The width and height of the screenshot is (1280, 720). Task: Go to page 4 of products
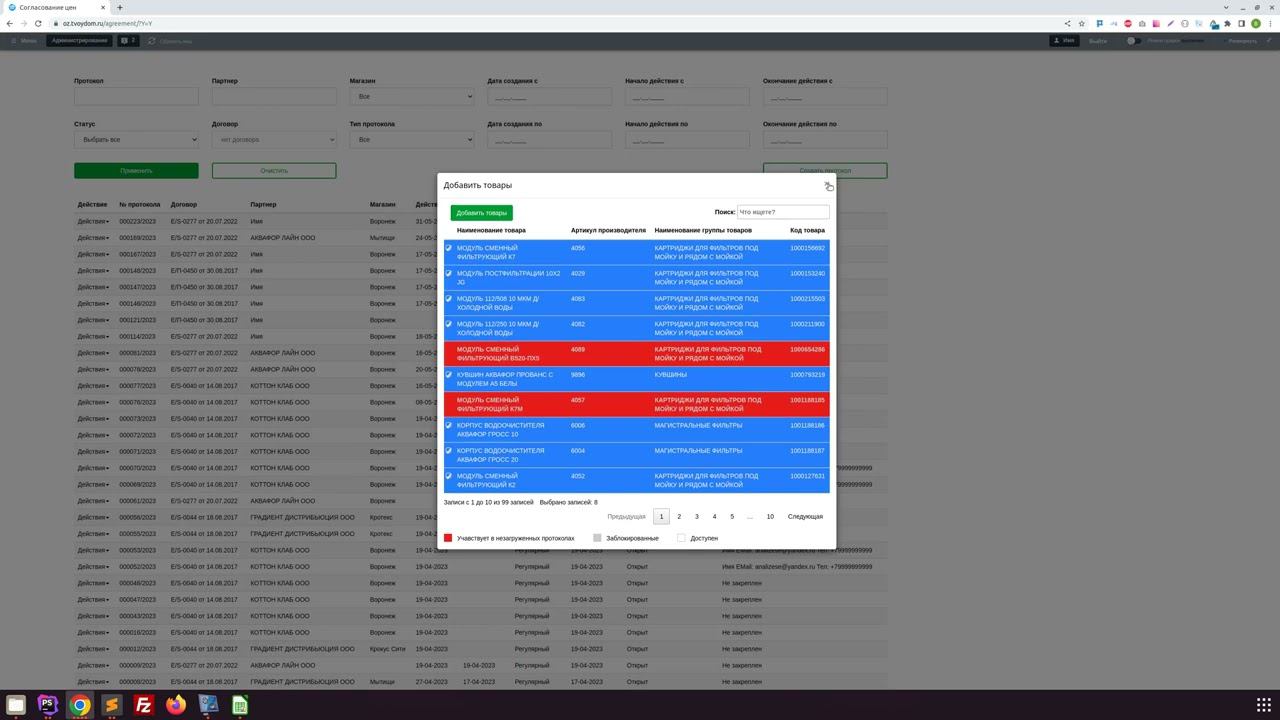pyautogui.click(x=714, y=516)
